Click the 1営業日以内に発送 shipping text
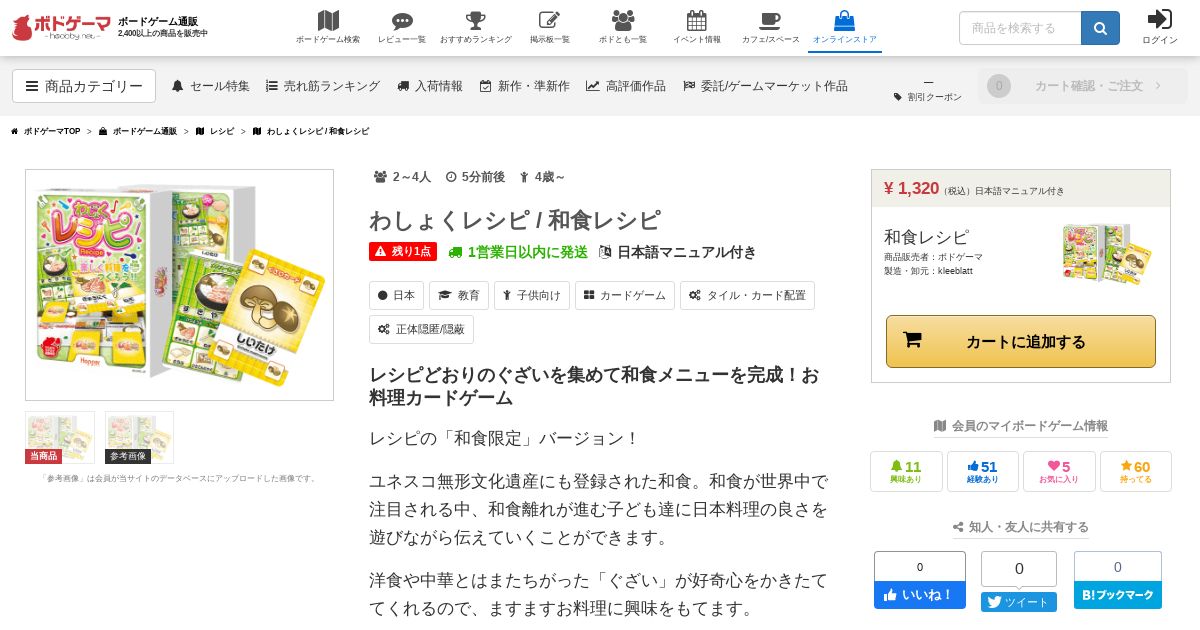The width and height of the screenshot is (1200, 630). [x=518, y=252]
